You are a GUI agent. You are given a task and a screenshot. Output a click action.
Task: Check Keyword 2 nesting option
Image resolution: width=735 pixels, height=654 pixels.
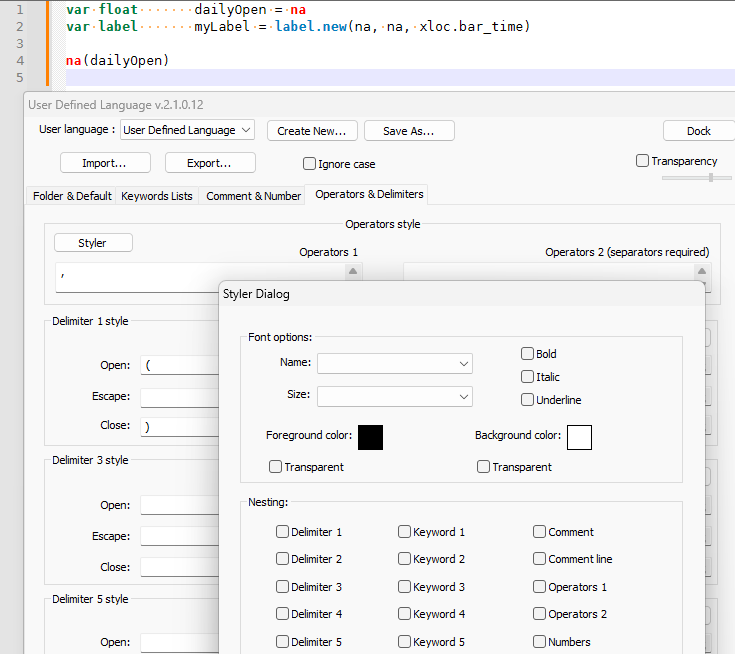pyautogui.click(x=404, y=559)
